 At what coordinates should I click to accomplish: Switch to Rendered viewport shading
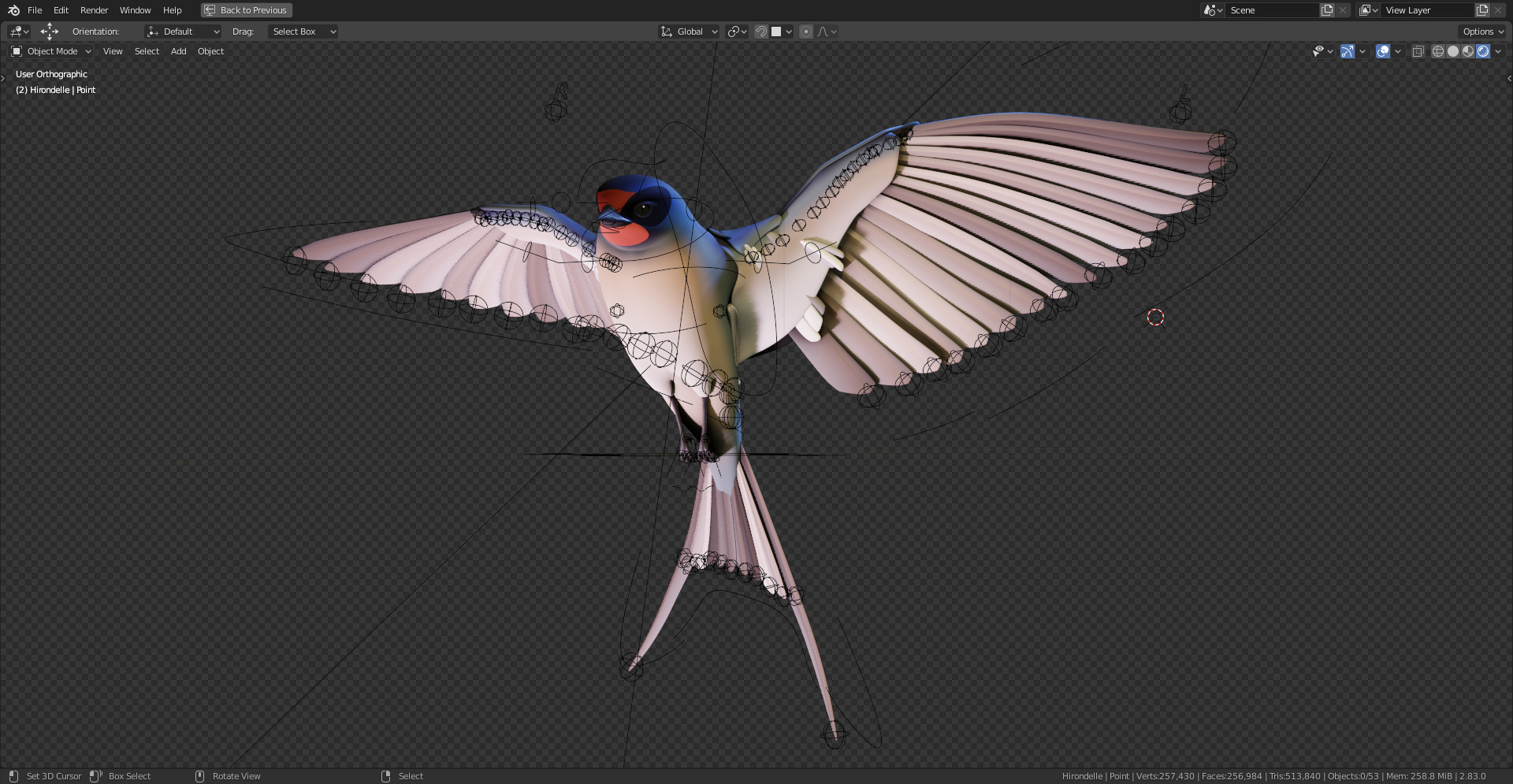tap(1483, 51)
